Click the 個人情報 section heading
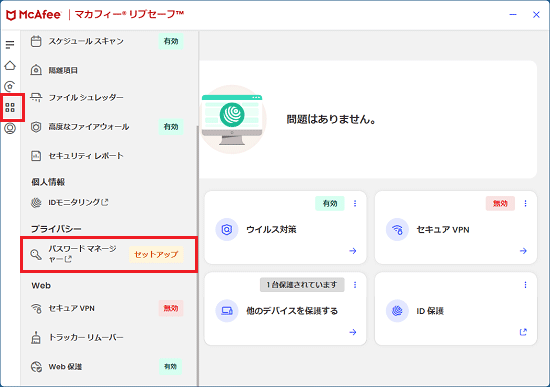 coord(48,182)
